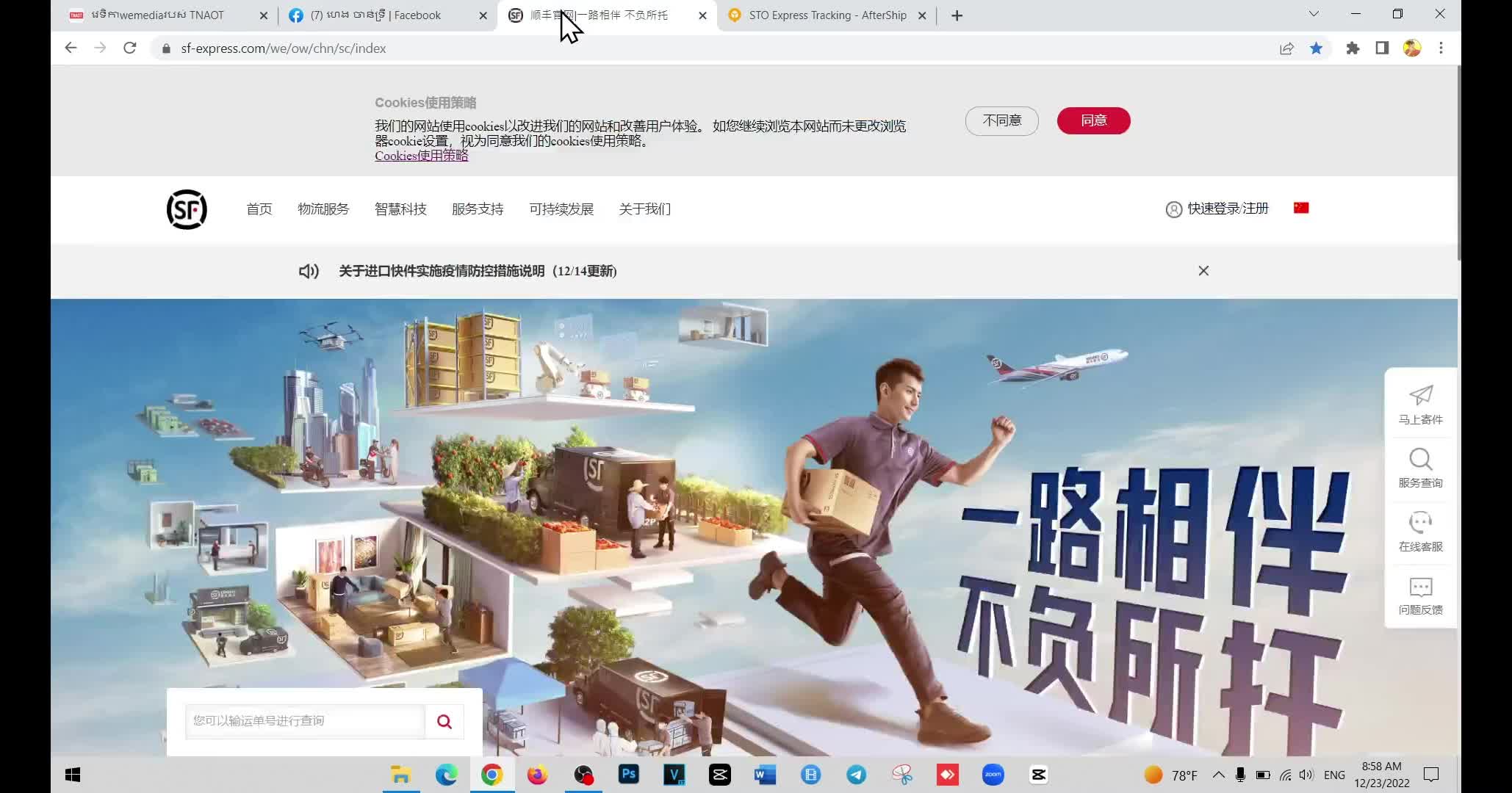Decline cookies with 不同意 button

(1001, 120)
